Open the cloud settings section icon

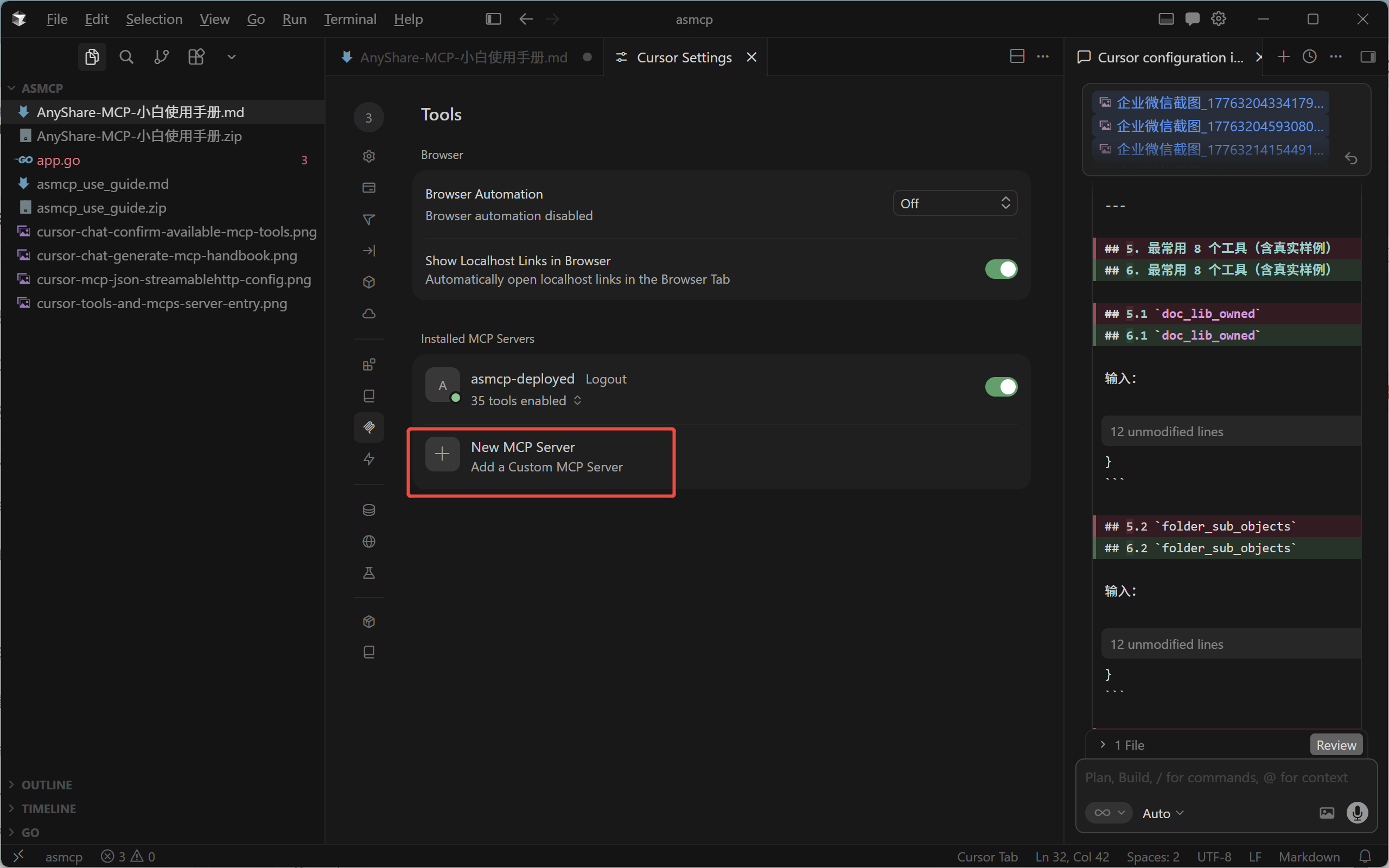369,314
